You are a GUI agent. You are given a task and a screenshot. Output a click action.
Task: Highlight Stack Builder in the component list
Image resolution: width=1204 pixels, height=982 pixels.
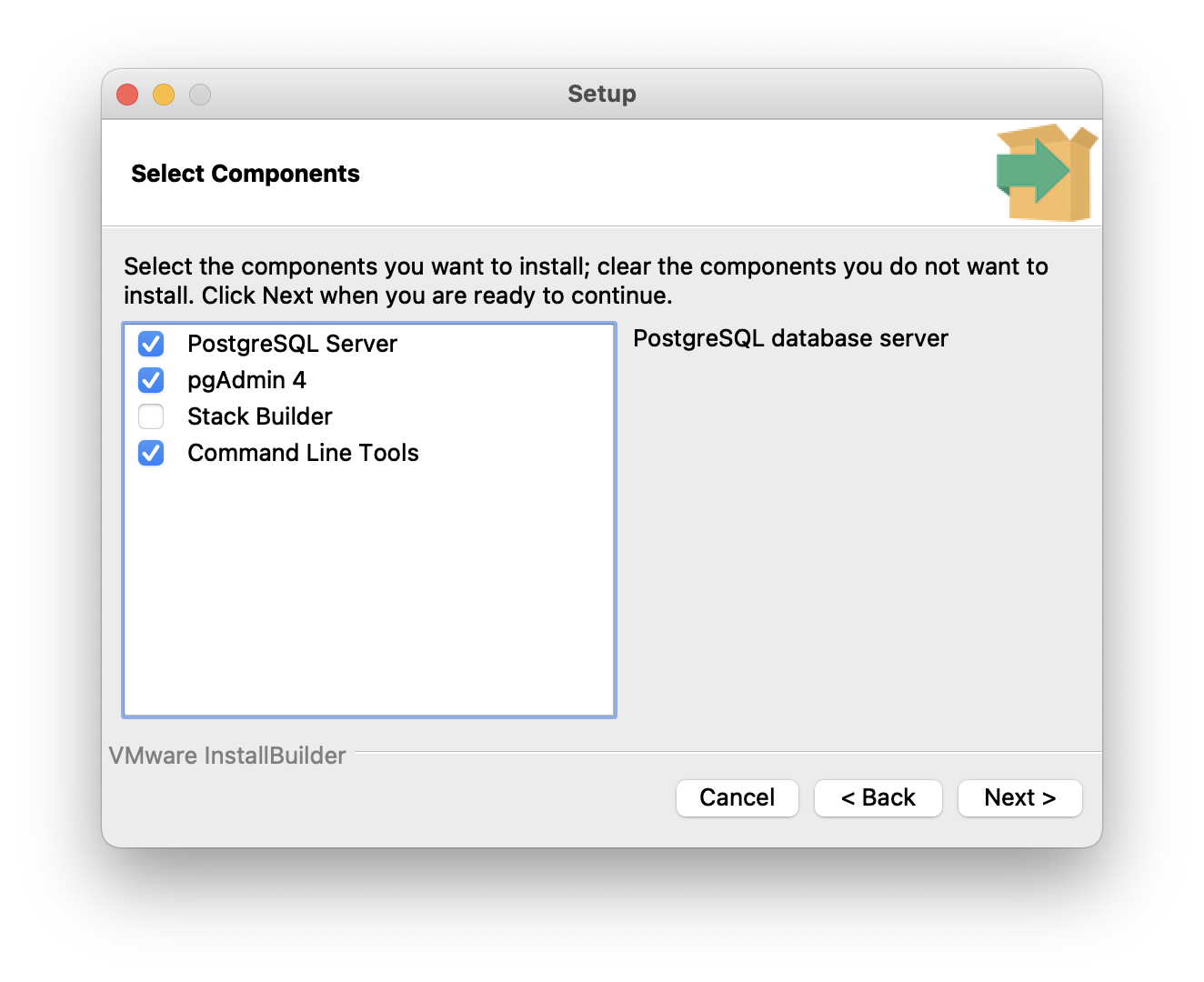(x=259, y=416)
